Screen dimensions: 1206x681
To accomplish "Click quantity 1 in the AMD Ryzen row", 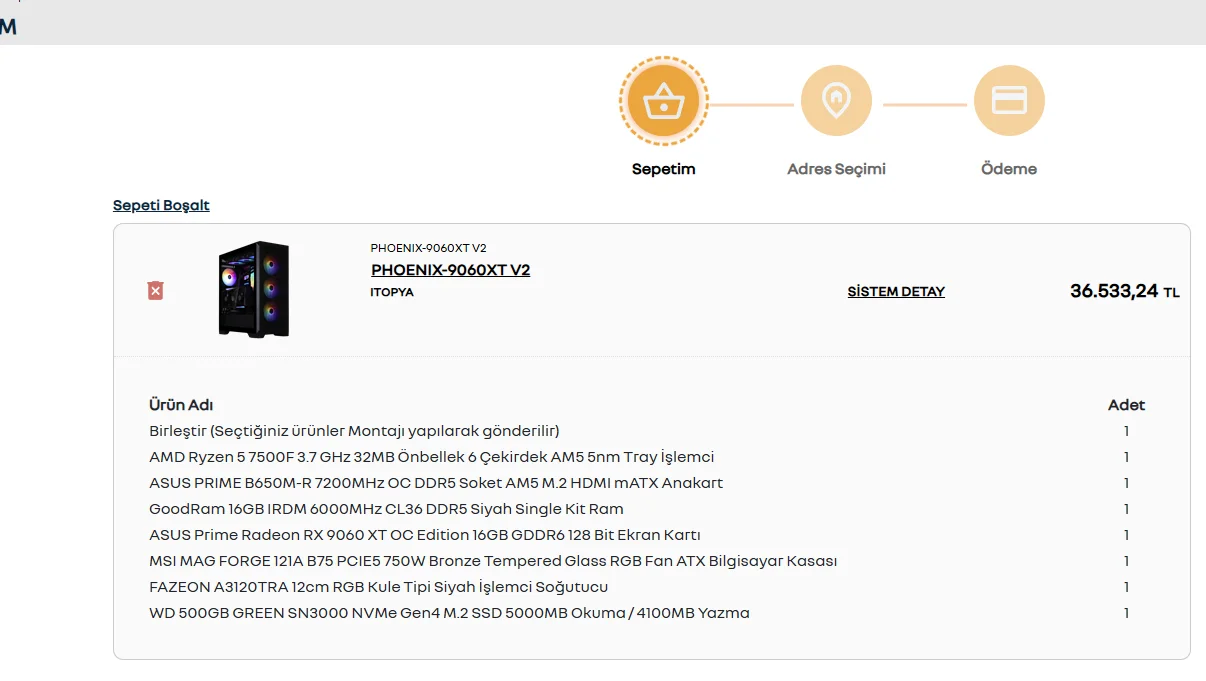I will 1126,457.
